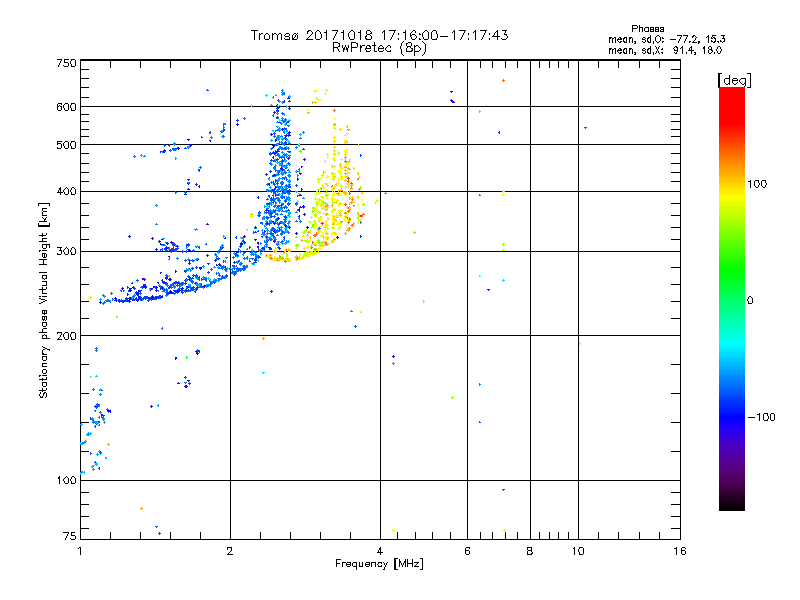The width and height of the screenshot is (800, 600).
Task: Click the colorbar label '0'
Action: click(749, 301)
